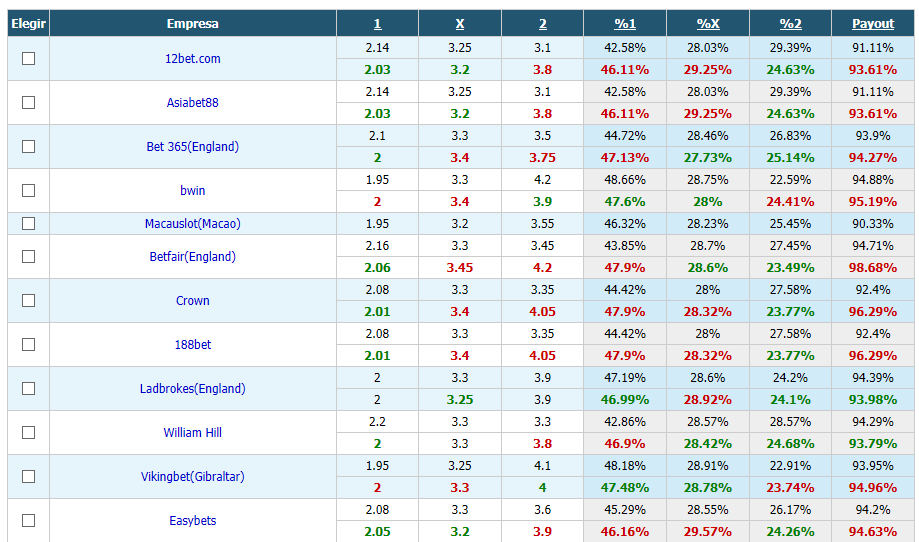Open the Crown company link
Screen dimensions: 919x542
pos(193,301)
